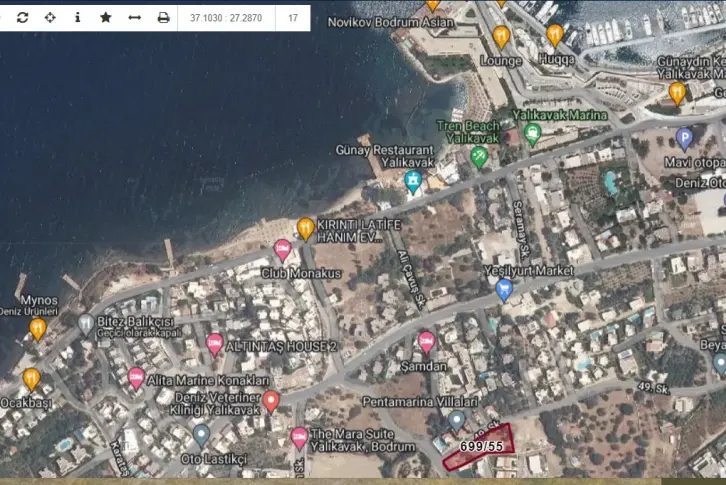Click the Bitez Balıkçısı gray restaurant pin
The height and width of the screenshot is (485, 726).
click(x=86, y=325)
